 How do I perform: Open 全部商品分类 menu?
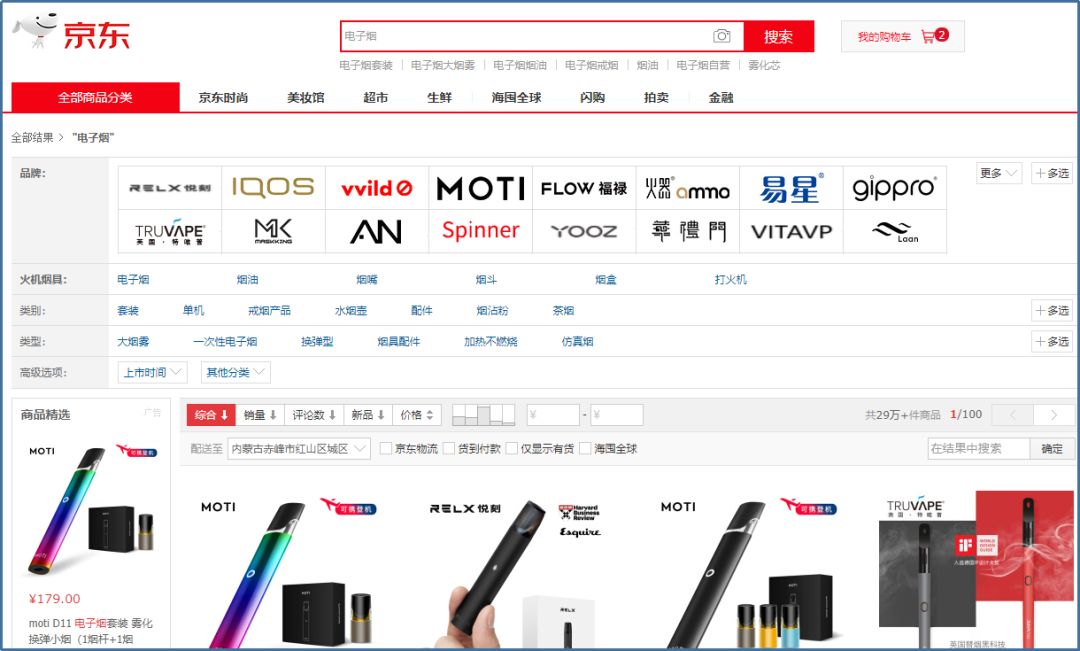tap(95, 97)
